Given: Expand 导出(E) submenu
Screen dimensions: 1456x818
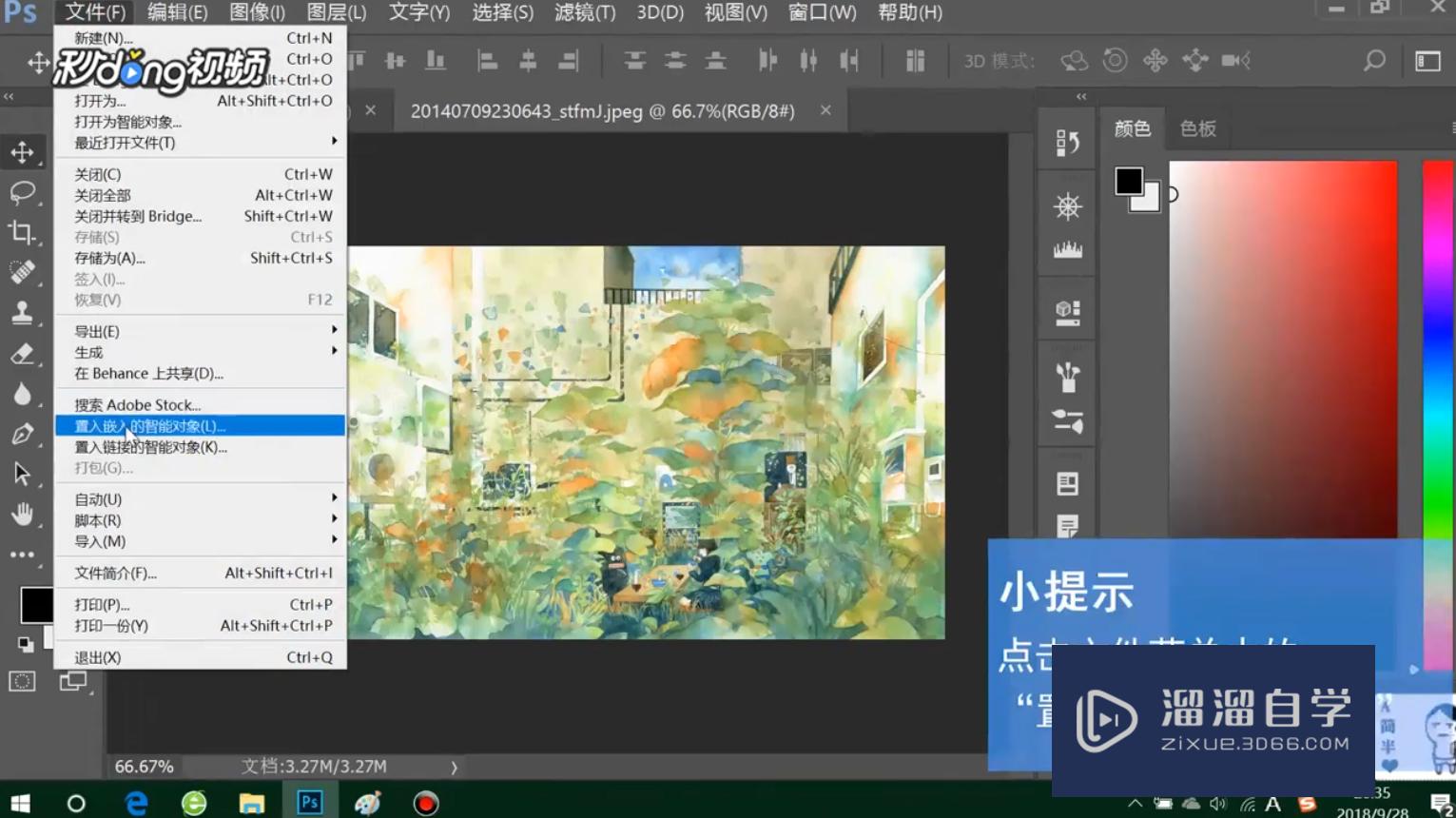Looking at the screenshot, I should pyautogui.click(x=200, y=331).
